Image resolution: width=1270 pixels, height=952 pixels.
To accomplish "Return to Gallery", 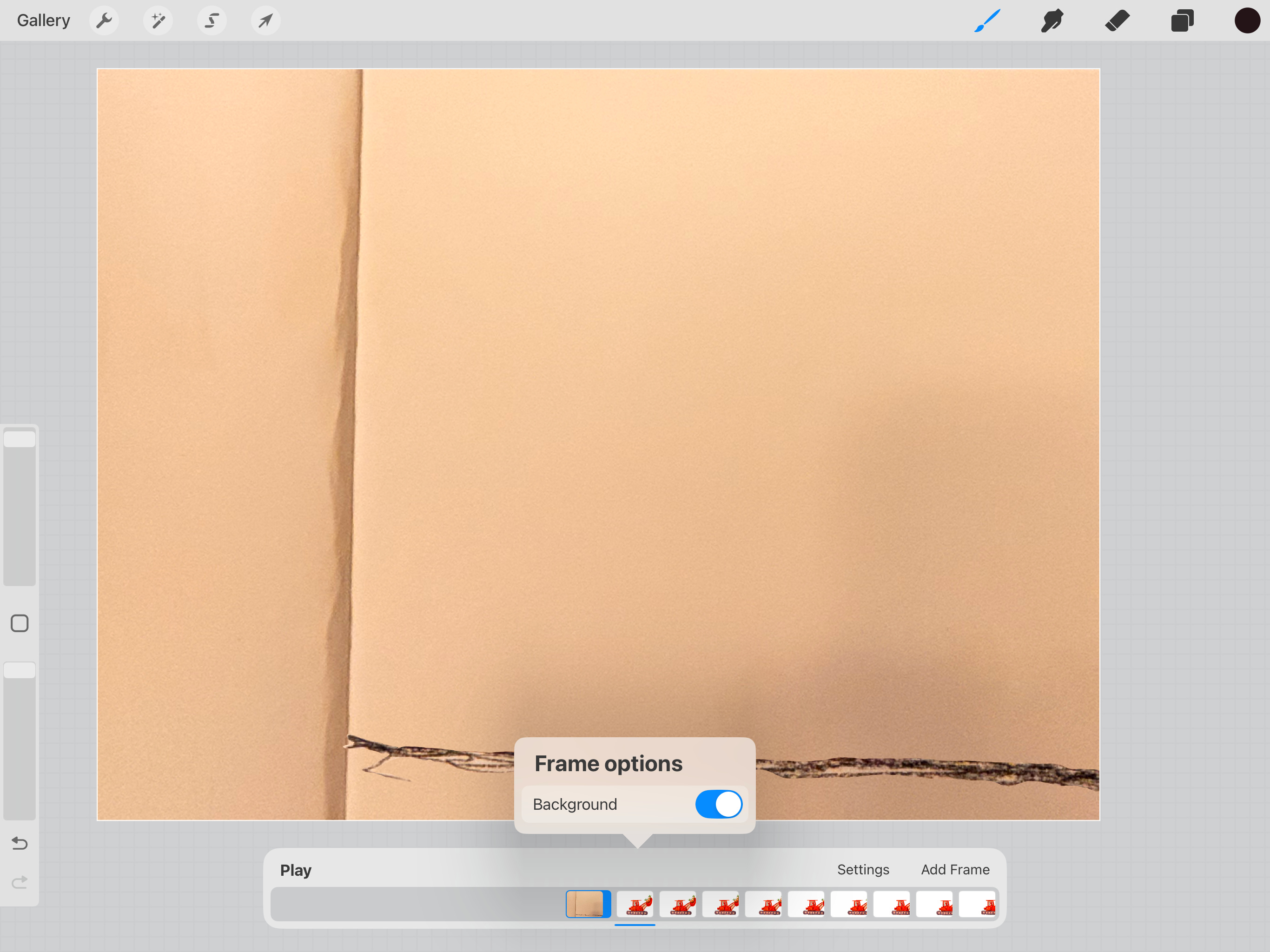I will 44,20.
